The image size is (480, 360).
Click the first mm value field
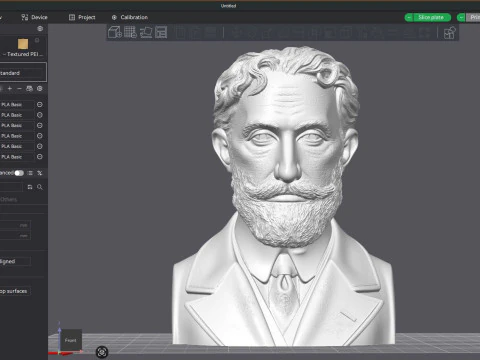point(15,225)
